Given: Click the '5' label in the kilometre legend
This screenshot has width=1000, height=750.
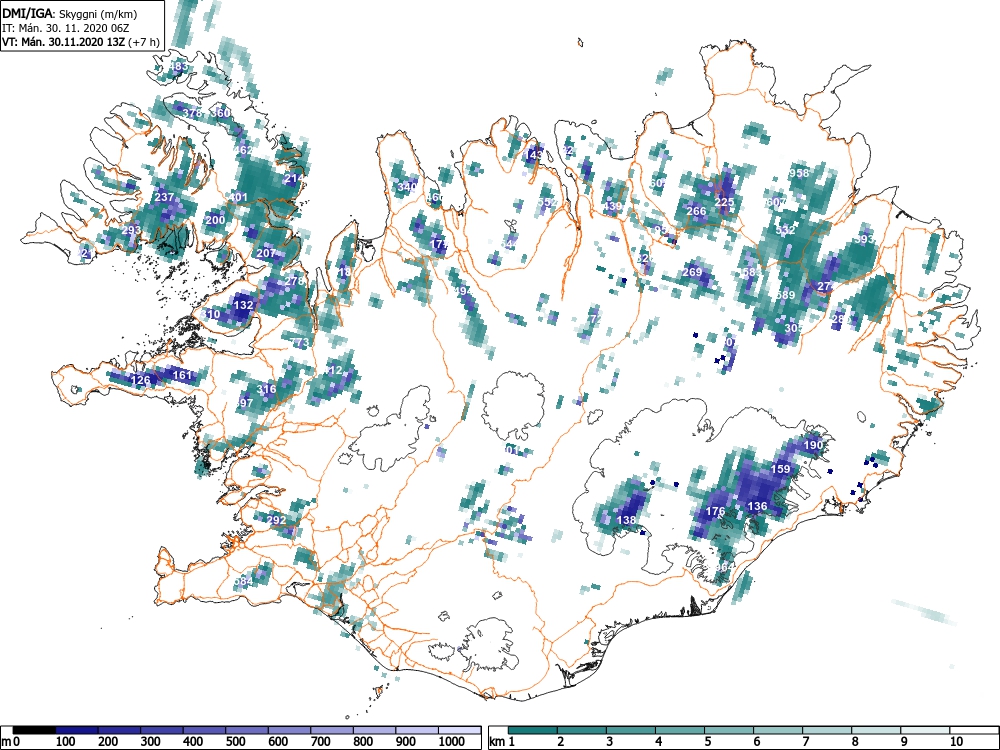Looking at the screenshot, I should 708,741.
